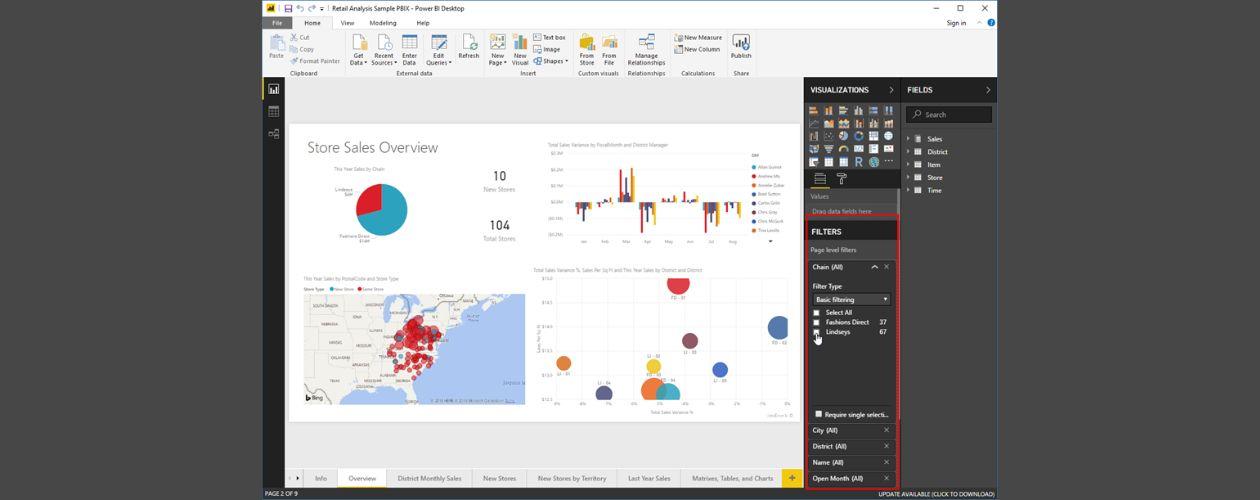The height and width of the screenshot is (500, 1260).
Task: Expand the Sales table in Fields
Action: point(908,139)
